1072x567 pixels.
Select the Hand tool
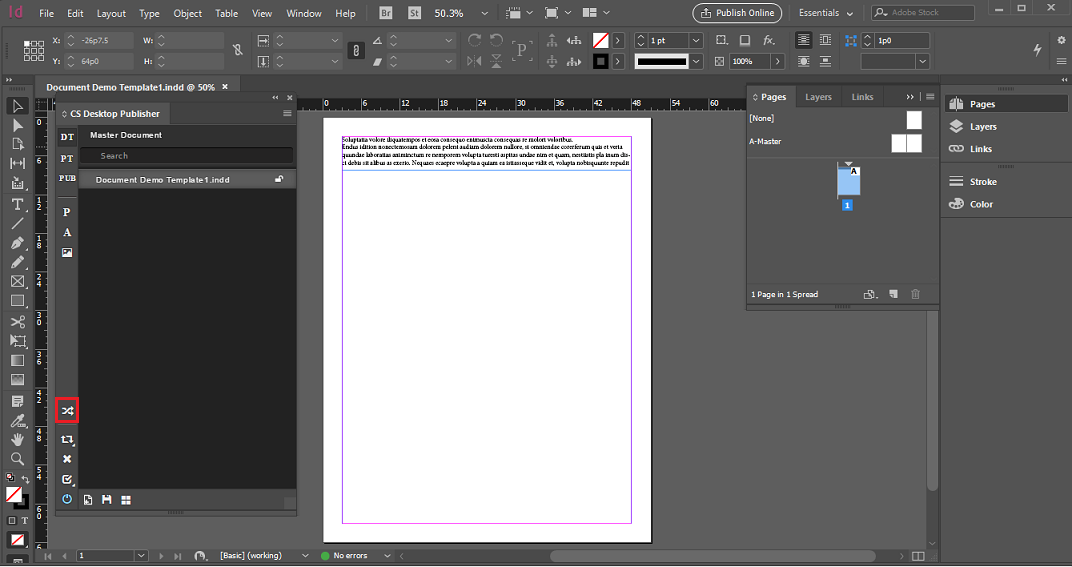tap(18, 439)
